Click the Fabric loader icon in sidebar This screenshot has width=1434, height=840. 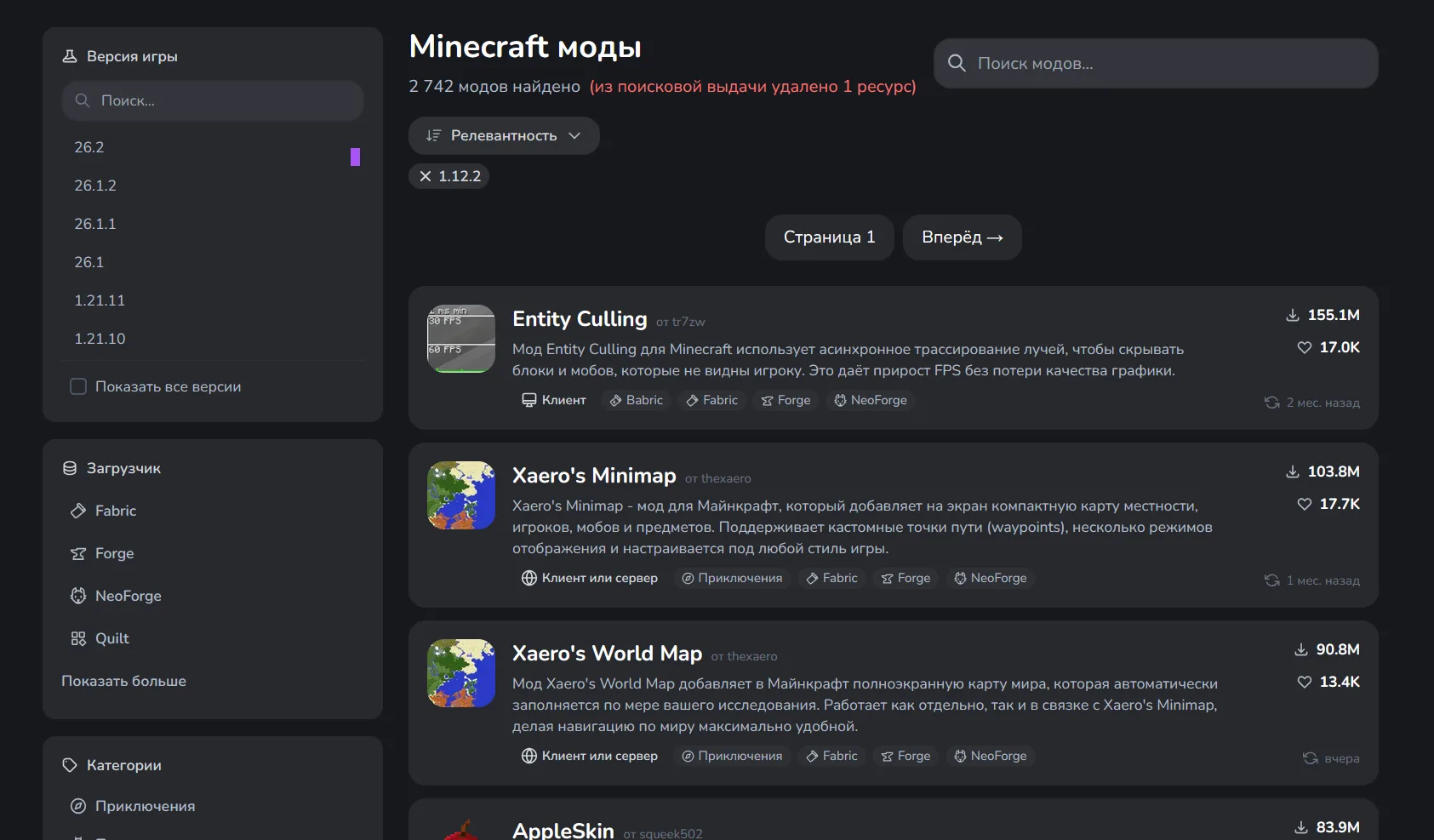pyautogui.click(x=78, y=511)
